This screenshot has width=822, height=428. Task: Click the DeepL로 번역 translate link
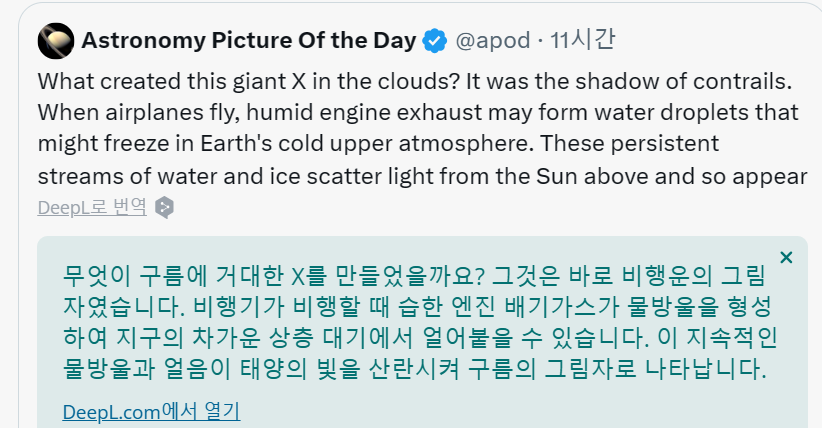pyautogui.click(x=92, y=208)
